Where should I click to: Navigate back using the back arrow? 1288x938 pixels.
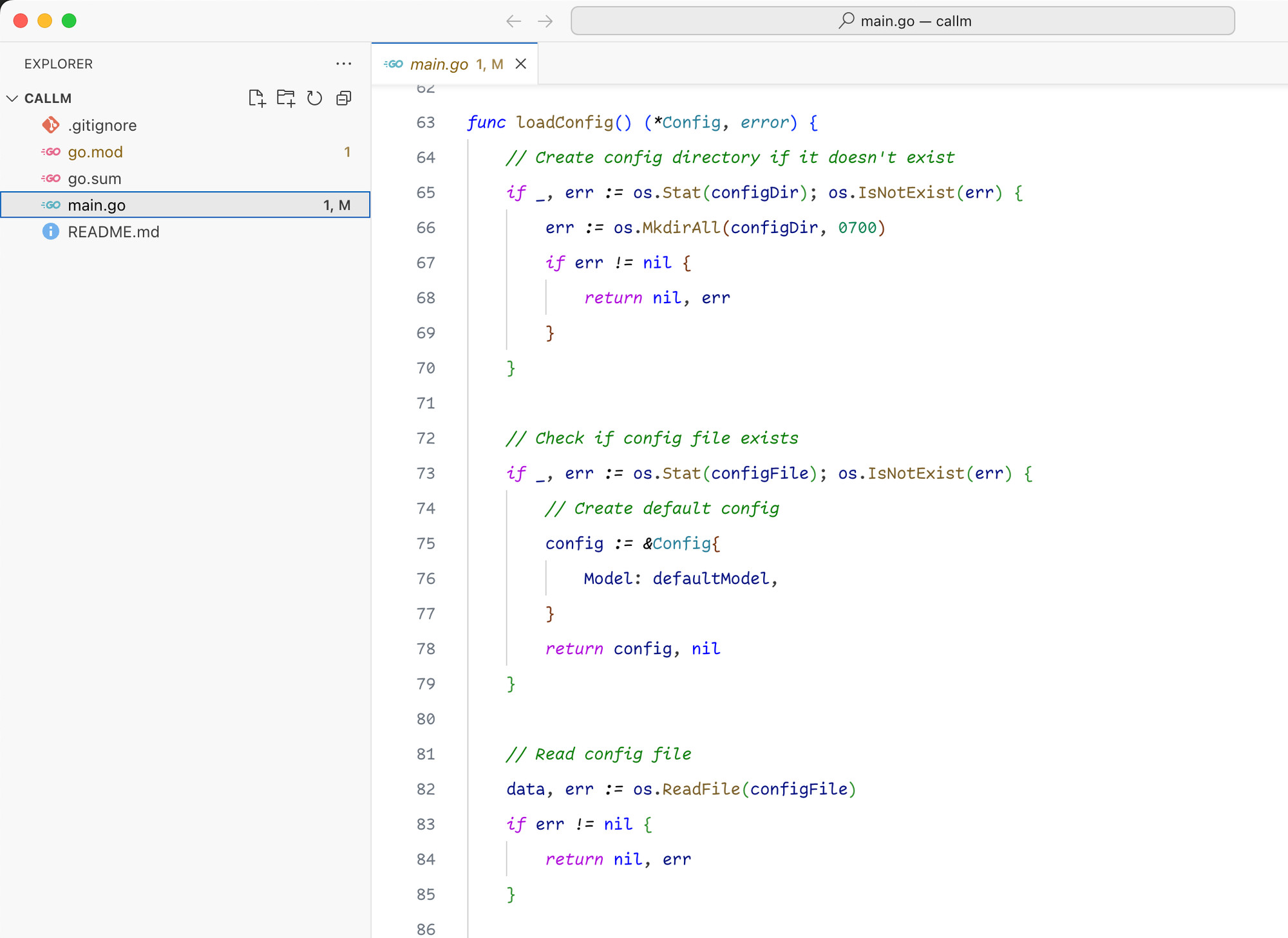(513, 21)
